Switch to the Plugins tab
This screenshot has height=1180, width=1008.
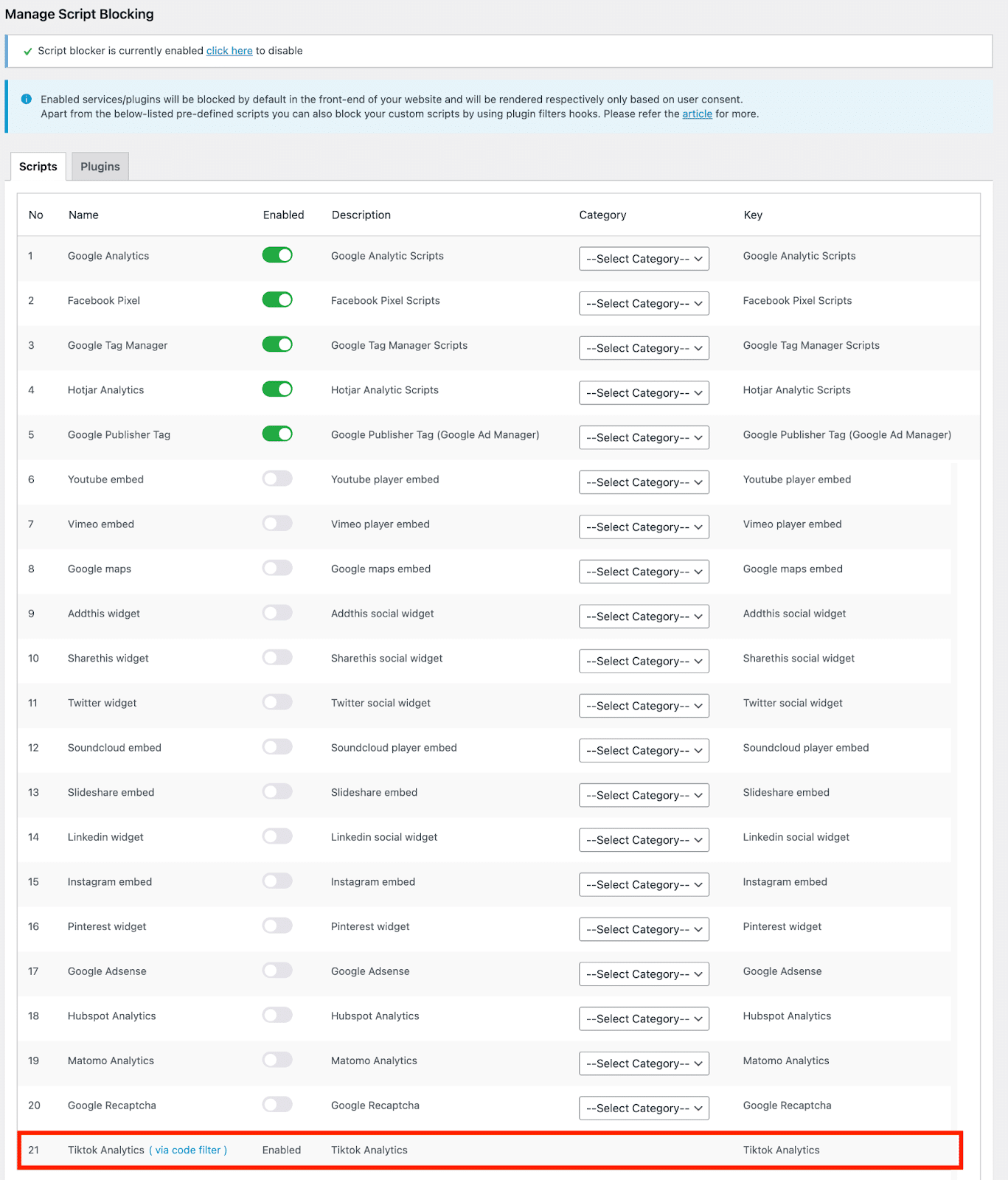[100, 167]
